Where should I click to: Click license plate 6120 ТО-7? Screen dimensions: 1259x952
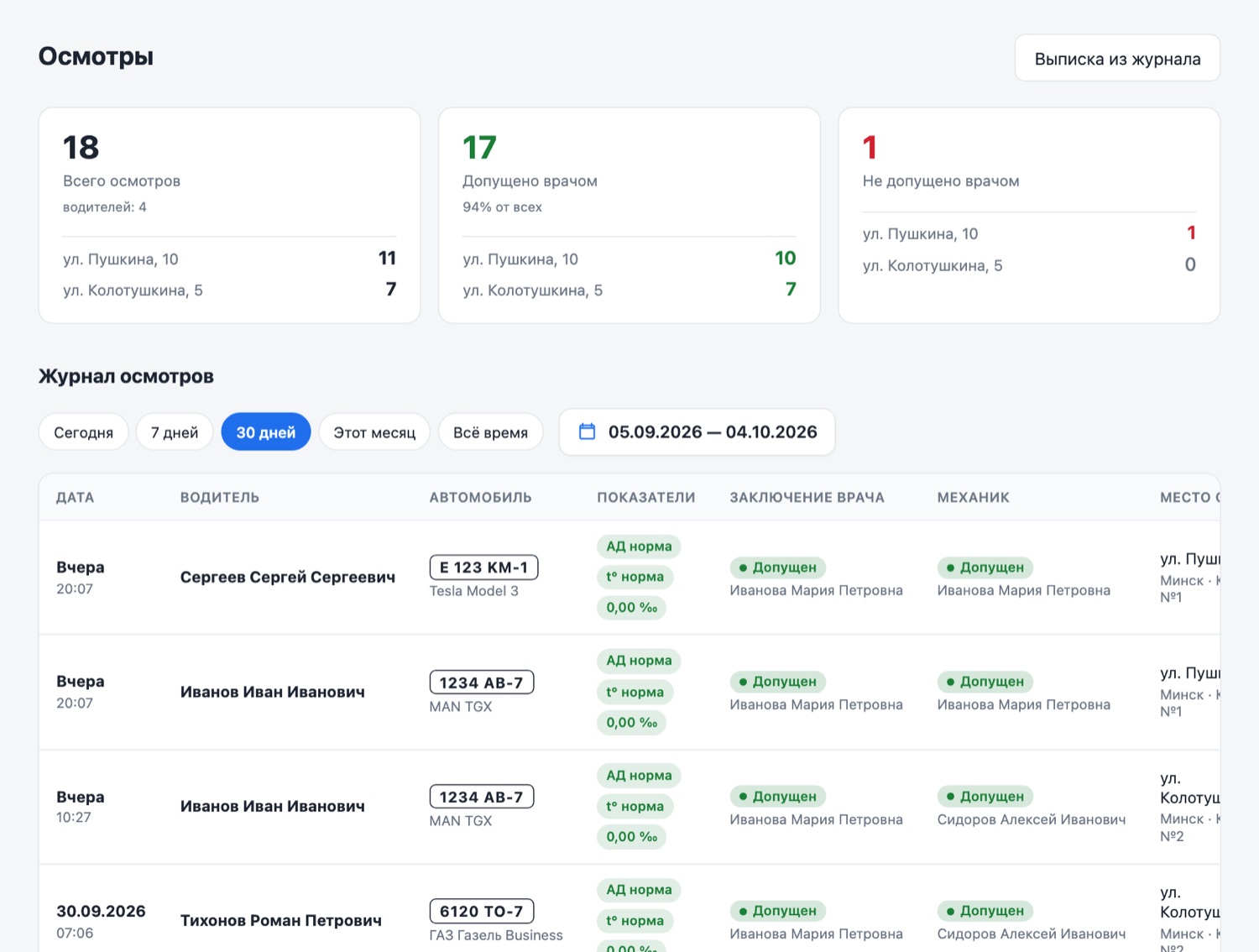pos(482,911)
